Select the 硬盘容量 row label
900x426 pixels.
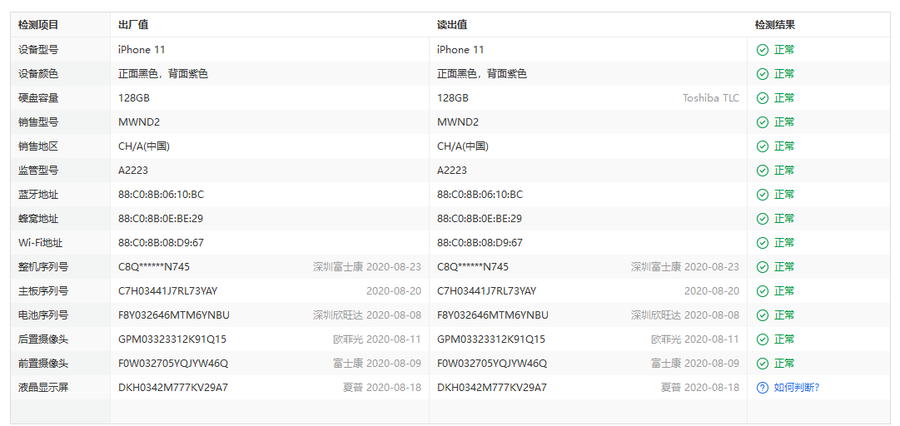click(38, 98)
